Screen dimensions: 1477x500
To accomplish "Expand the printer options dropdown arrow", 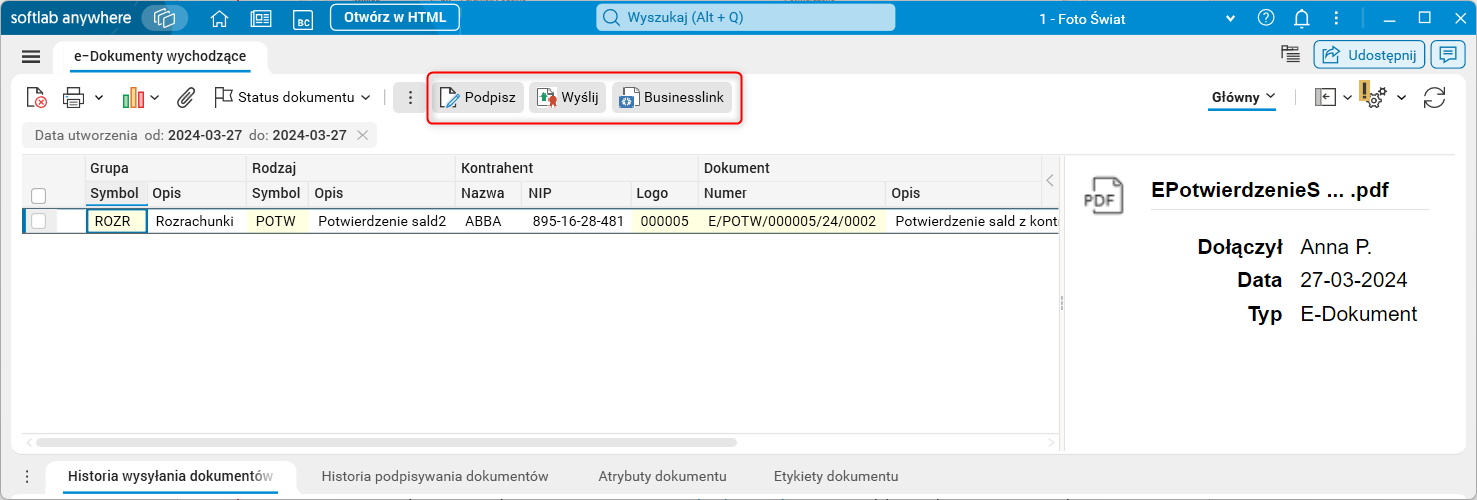I will coord(99,97).
